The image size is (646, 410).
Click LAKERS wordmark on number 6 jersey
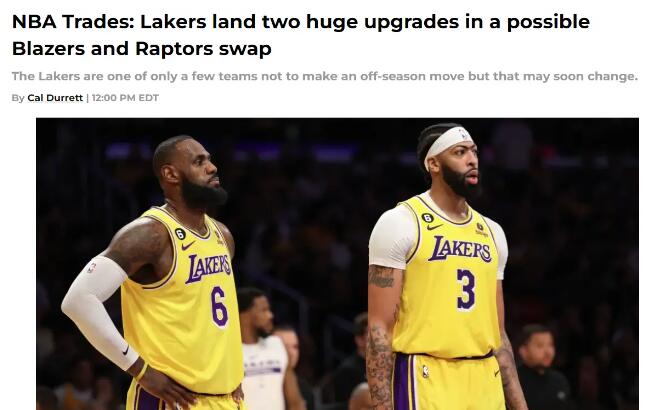(x=208, y=267)
